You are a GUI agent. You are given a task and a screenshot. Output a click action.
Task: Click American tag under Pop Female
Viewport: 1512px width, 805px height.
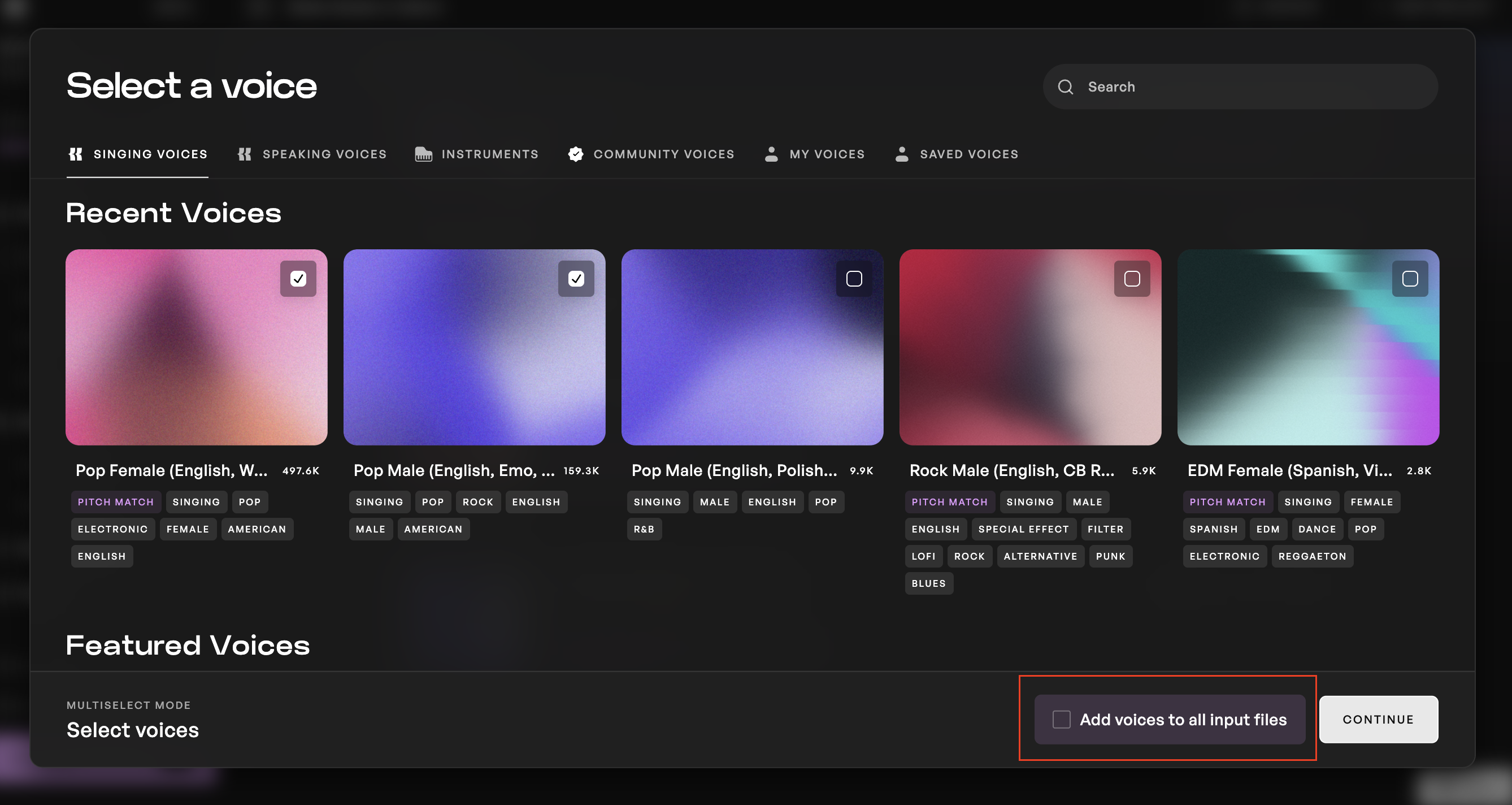pos(257,529)
